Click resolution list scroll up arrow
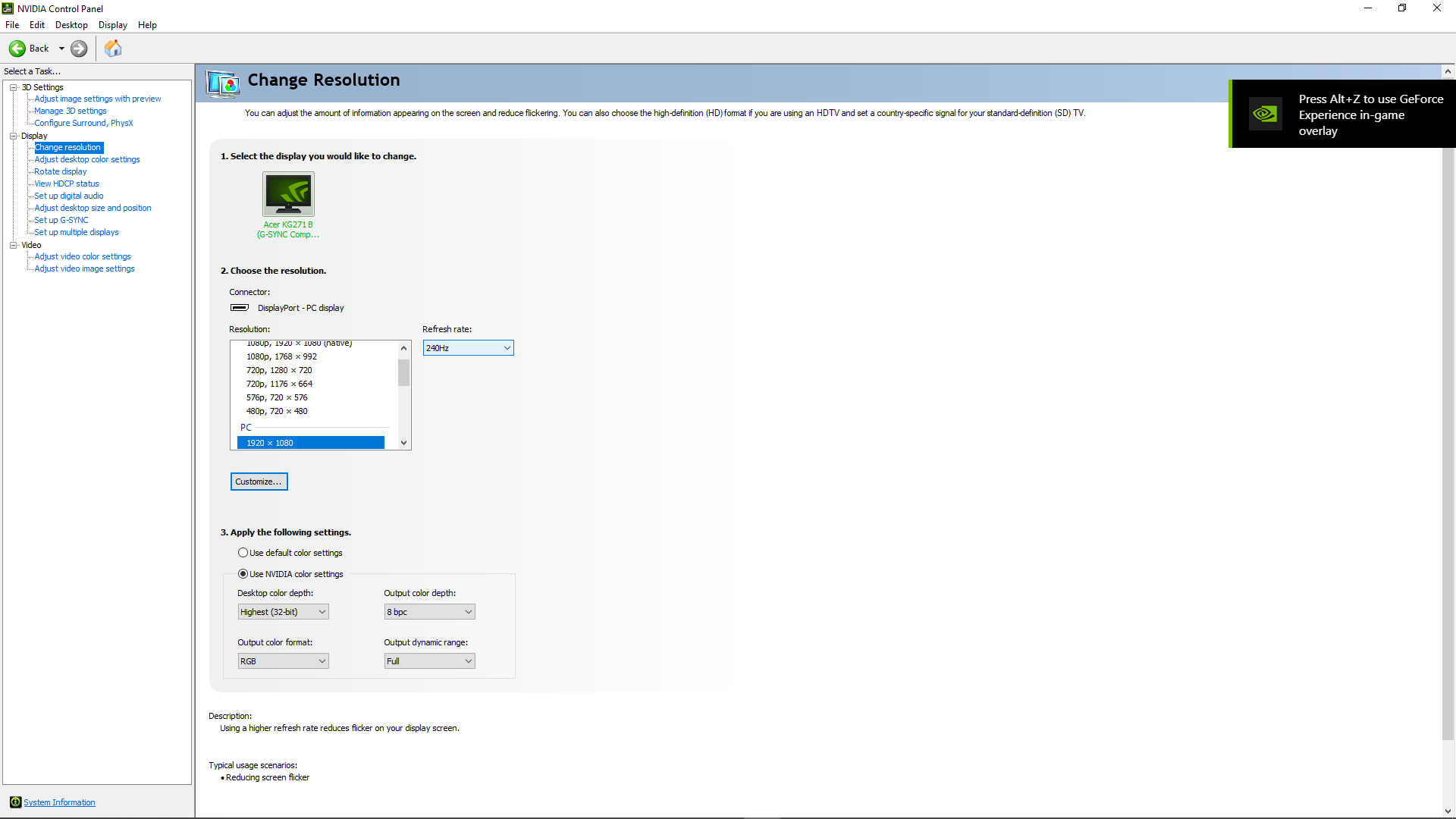 point(403,348)
